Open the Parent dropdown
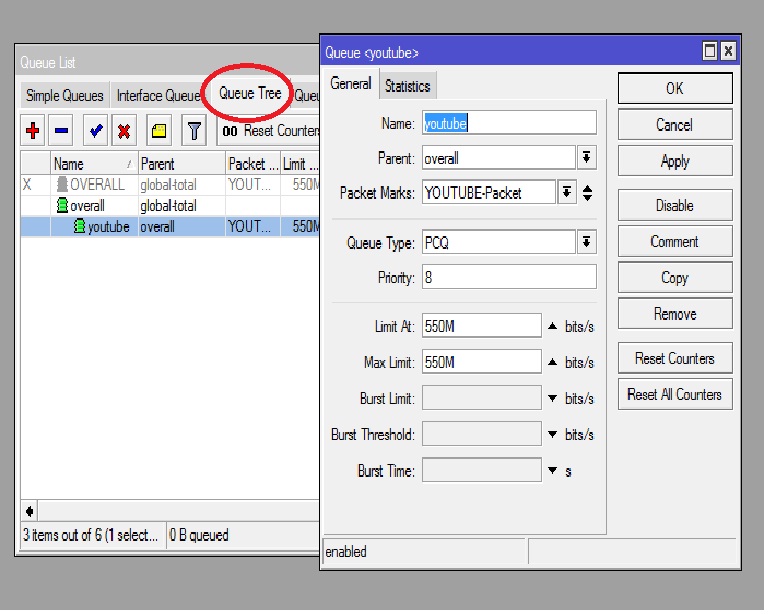 [586, 158]
